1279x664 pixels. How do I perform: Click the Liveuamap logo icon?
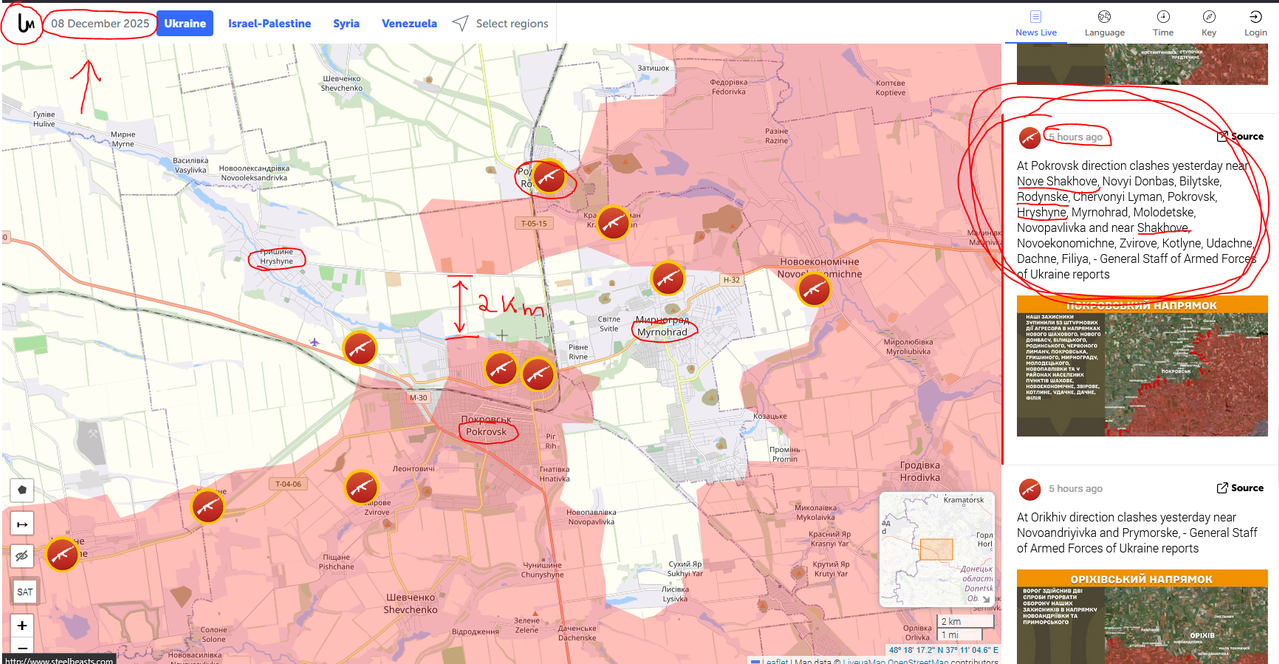point(25,24)
